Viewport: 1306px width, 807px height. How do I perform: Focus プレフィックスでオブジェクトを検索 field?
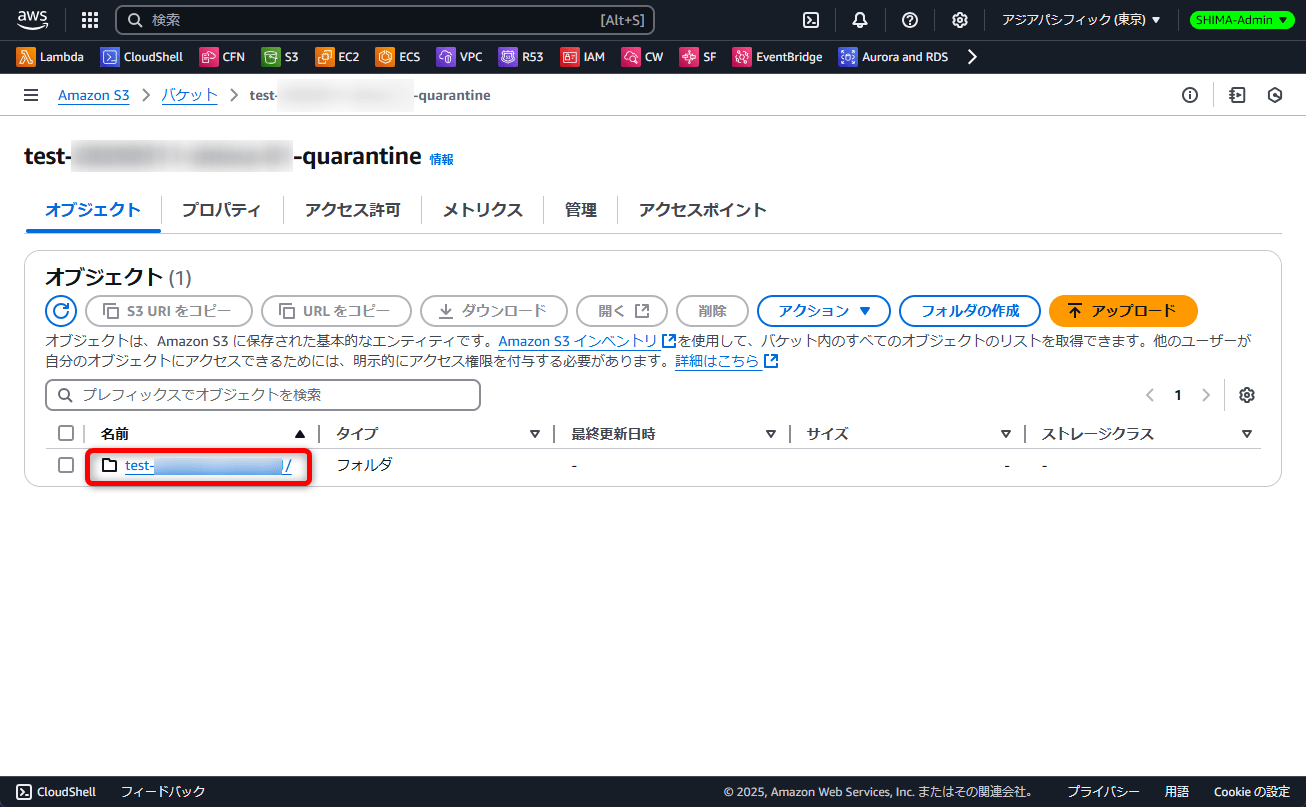[x=263, y=395]
